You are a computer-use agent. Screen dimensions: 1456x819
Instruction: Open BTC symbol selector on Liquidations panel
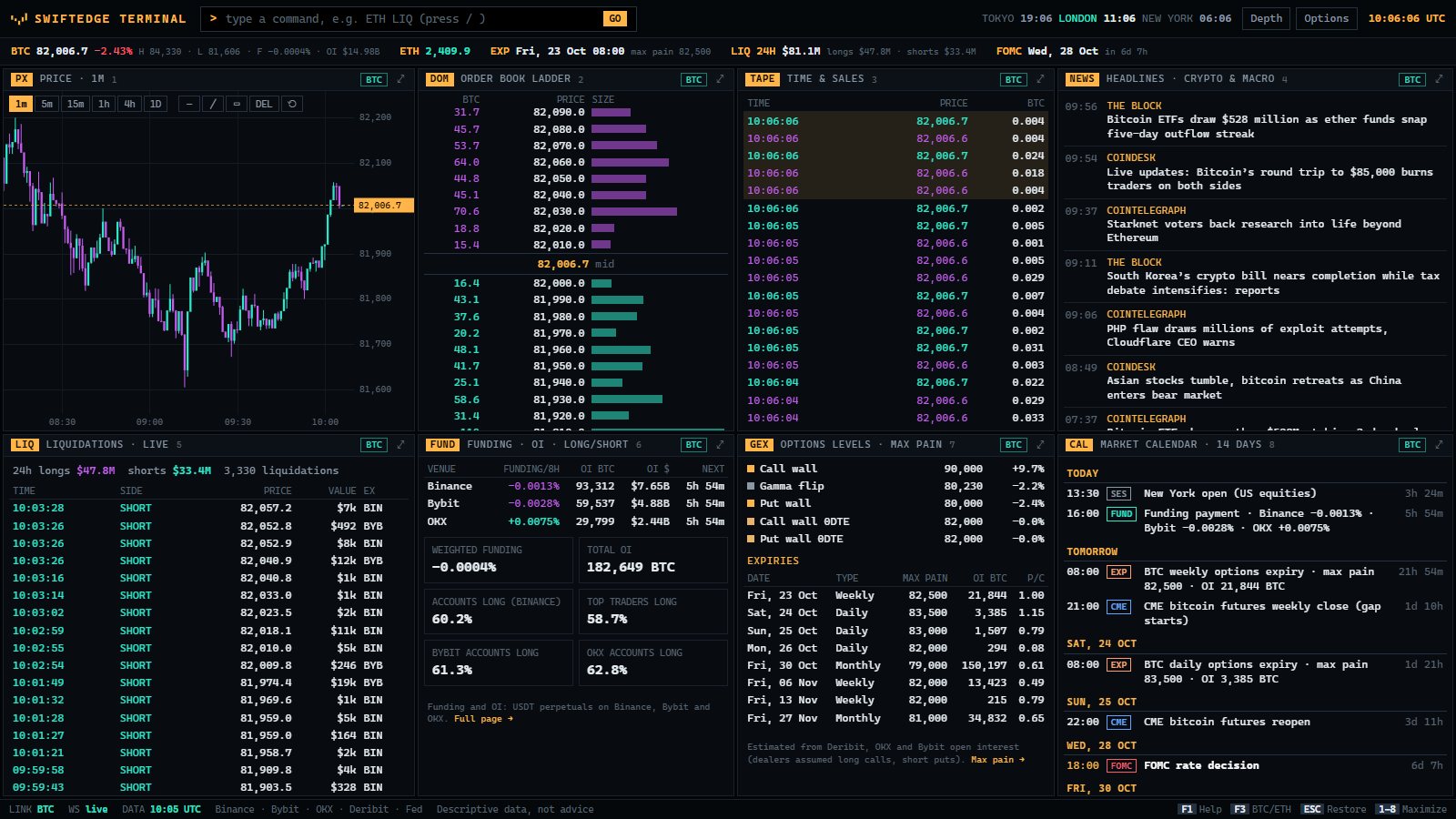coord(374,445)
